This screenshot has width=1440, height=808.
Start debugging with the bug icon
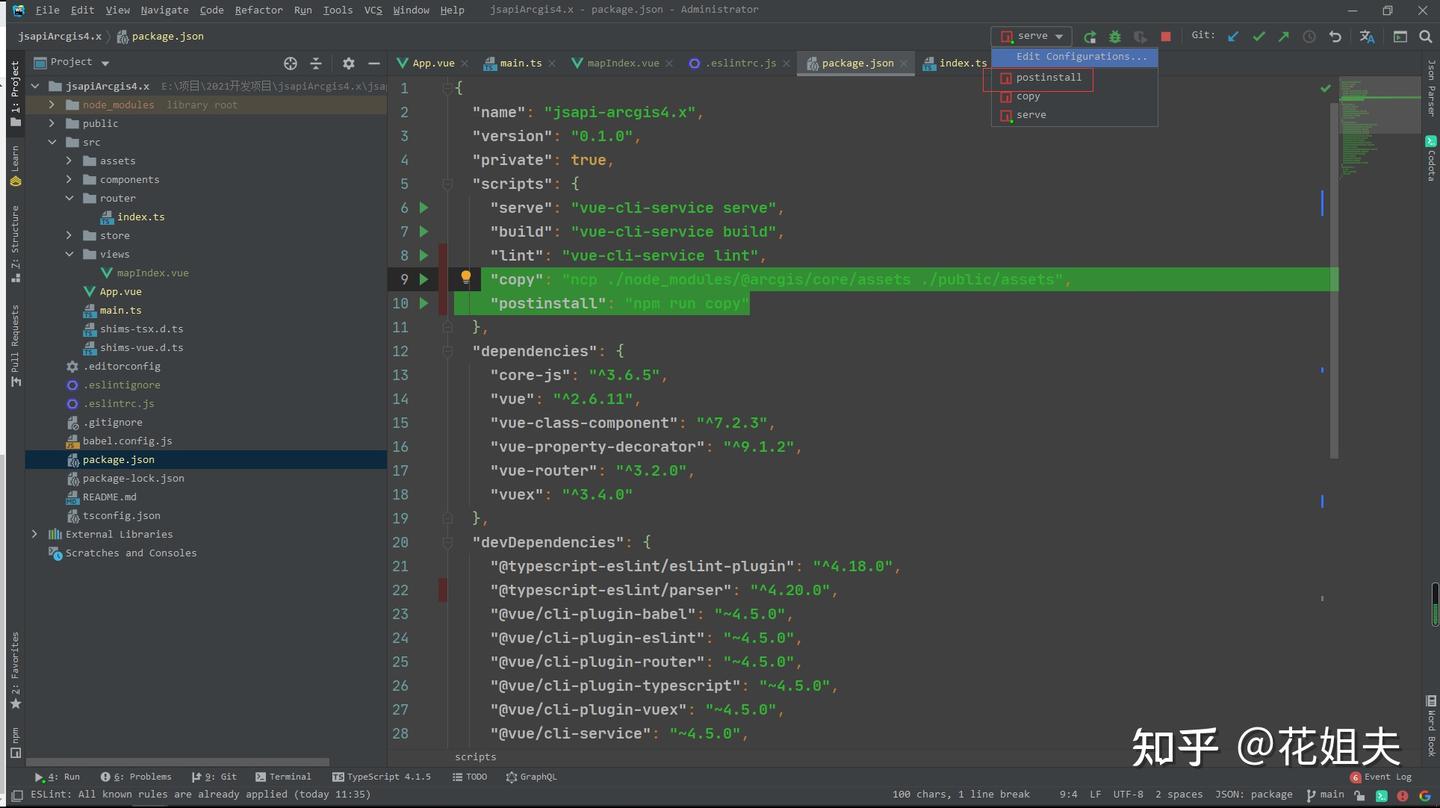pyautogui.click(x=1114, y=36)
